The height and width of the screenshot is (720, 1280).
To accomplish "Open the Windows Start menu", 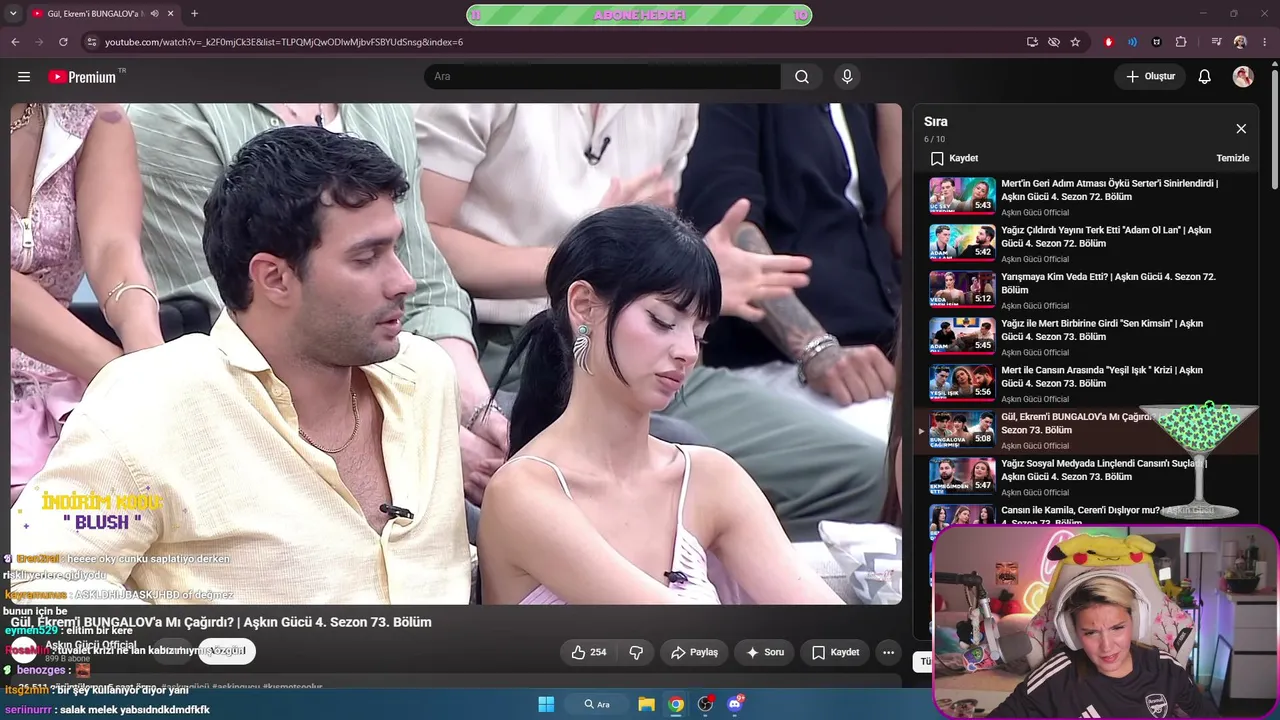I will pyautogui.click(x=546, y=704).
